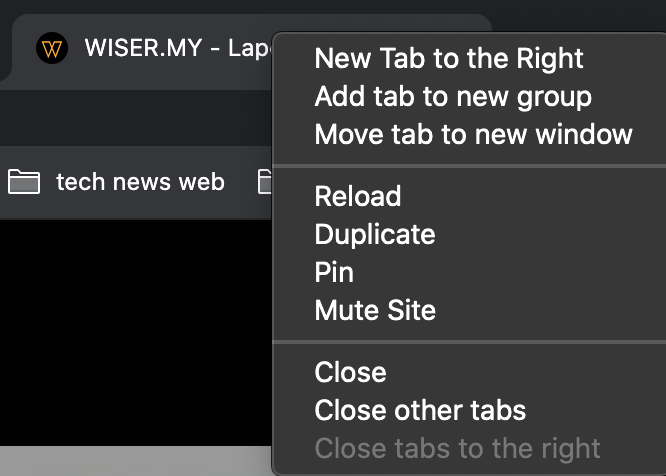This screenshot has height=476, width=666.
Task: Duplicate the current tab
Action: 375,234
